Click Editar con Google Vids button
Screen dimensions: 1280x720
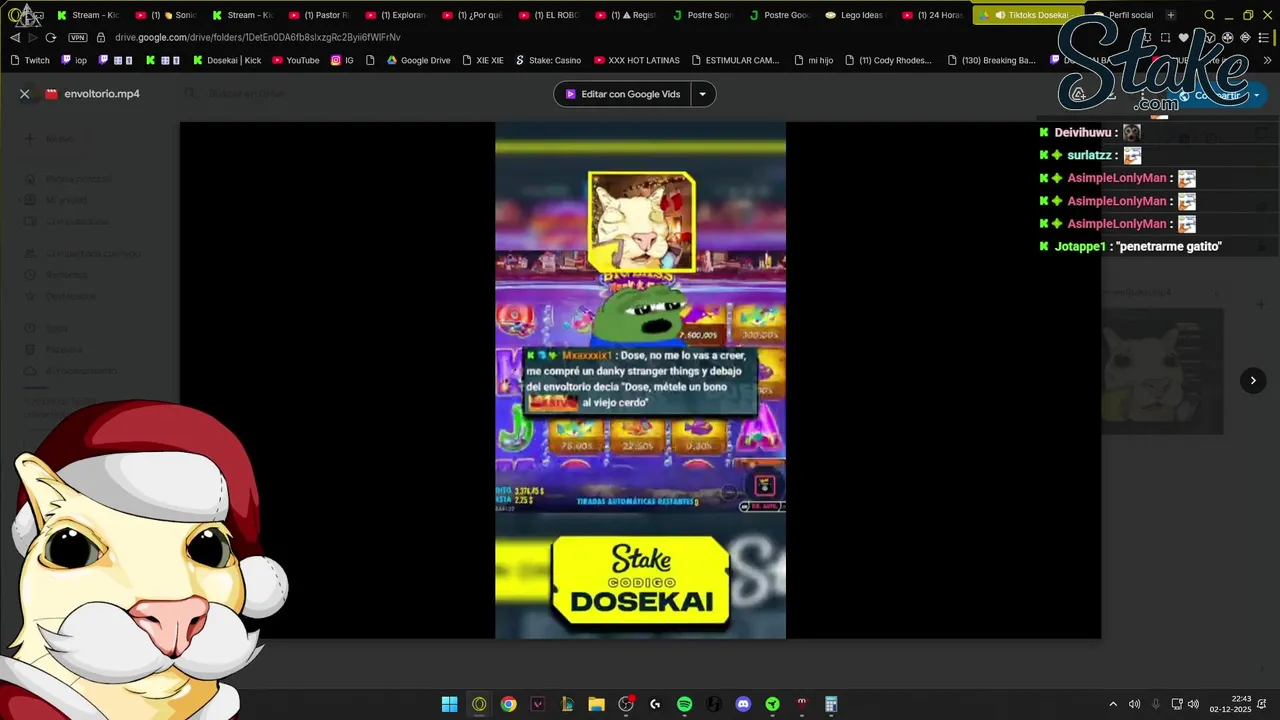622,94
